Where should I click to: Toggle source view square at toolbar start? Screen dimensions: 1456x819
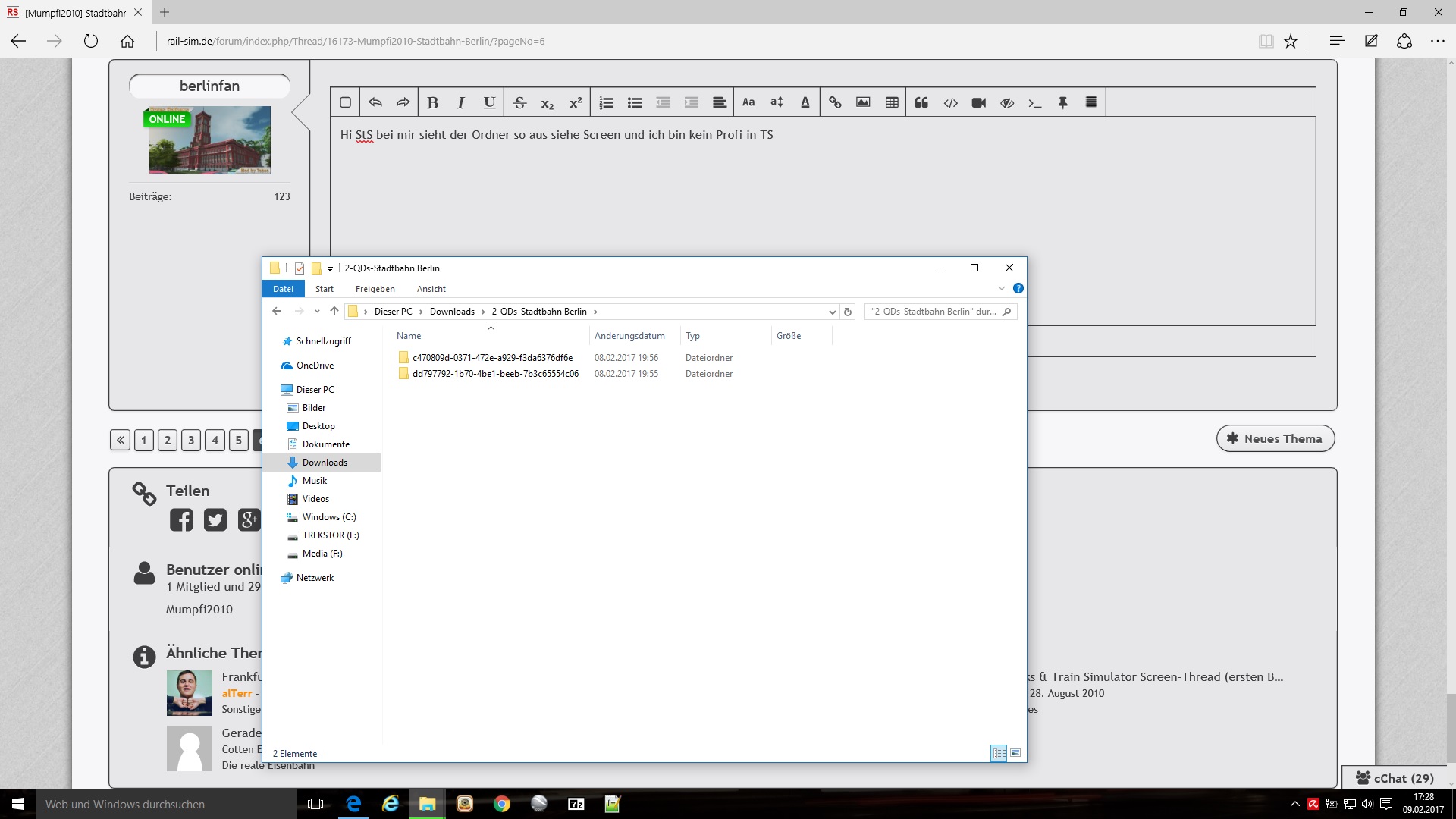tap(345, 102)
